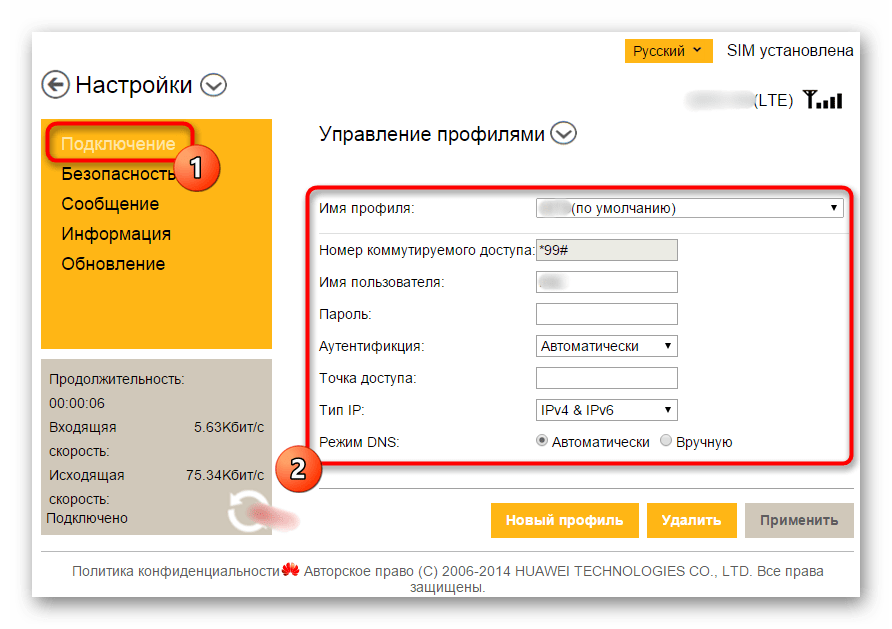
Task: Click the 5.63Кбит/с incoming speed value
Action: point(229,427)
